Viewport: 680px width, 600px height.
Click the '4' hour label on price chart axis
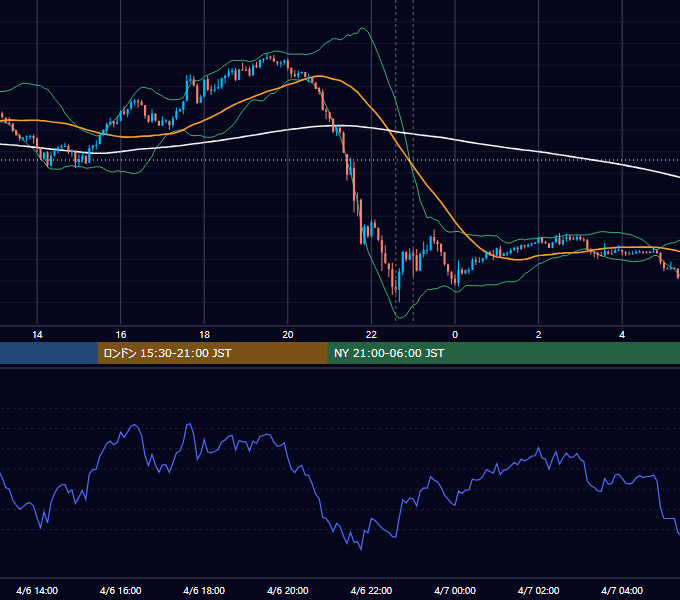[622, 335]
